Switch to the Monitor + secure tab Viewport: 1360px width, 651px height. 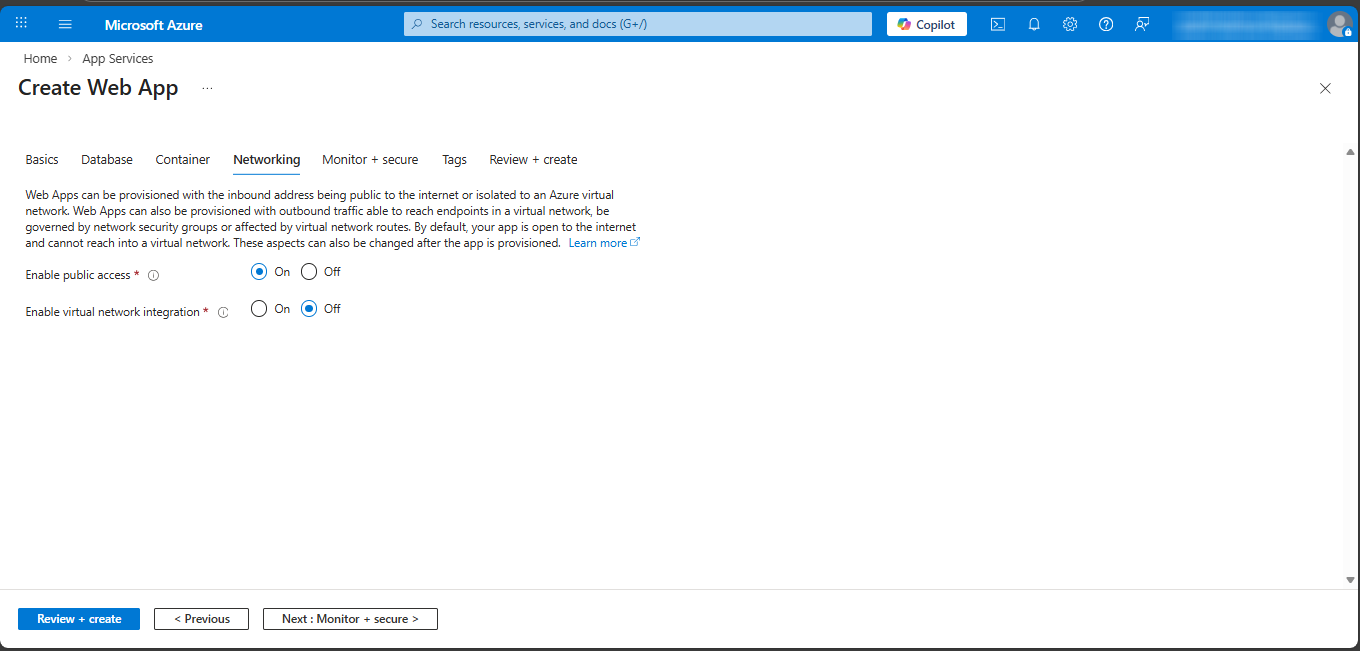(370, 160)
